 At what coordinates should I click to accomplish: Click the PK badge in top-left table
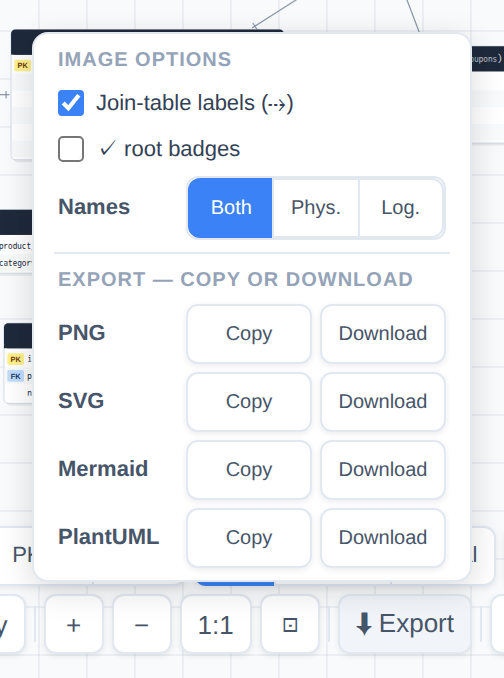[x=22, y=65]
